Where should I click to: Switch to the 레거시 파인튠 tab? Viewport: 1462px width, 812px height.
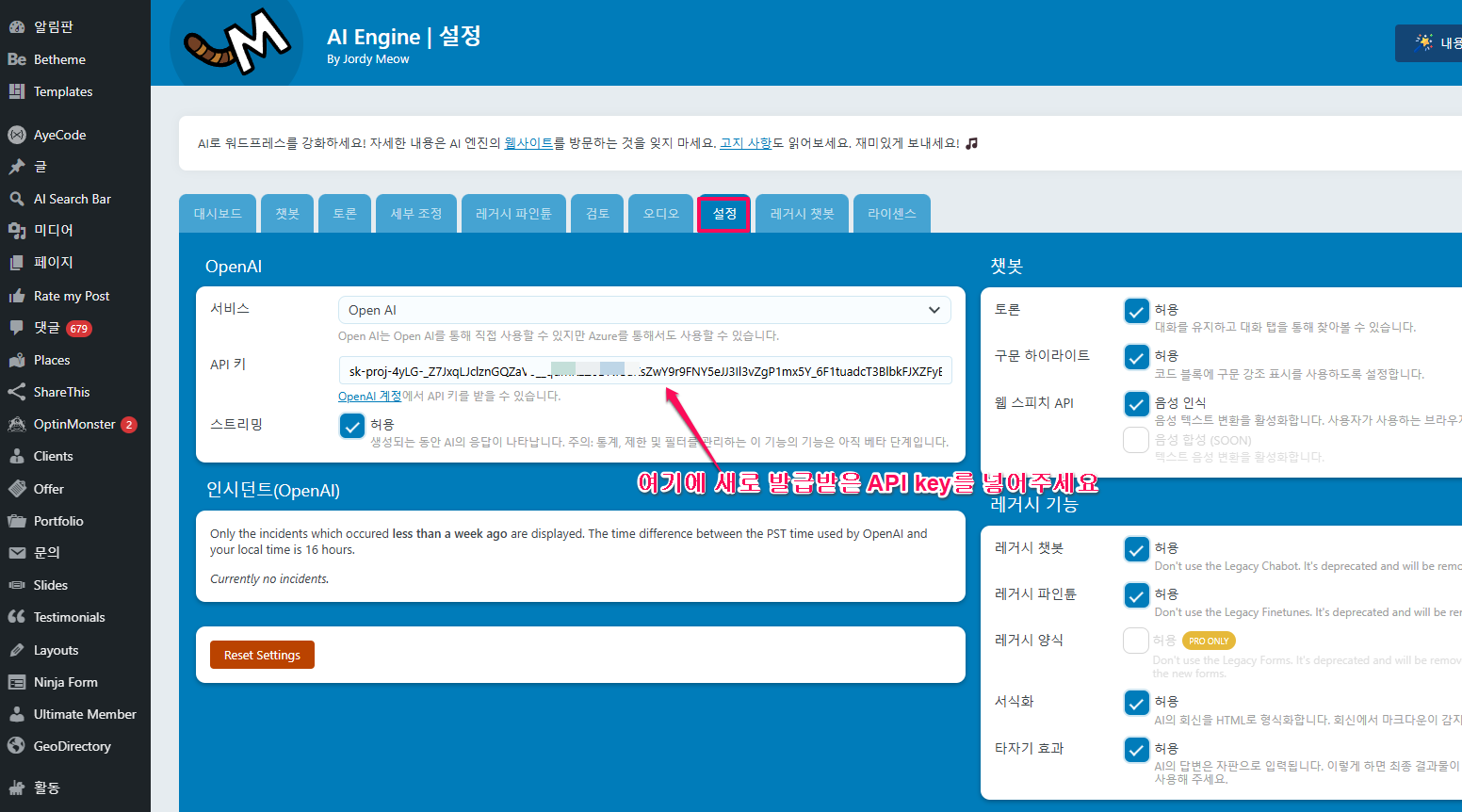[513, 214]
